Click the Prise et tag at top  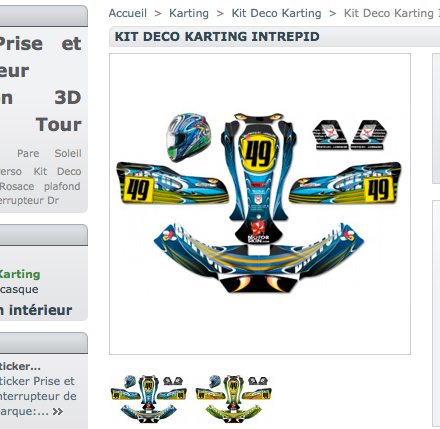[x=40, y=44]
